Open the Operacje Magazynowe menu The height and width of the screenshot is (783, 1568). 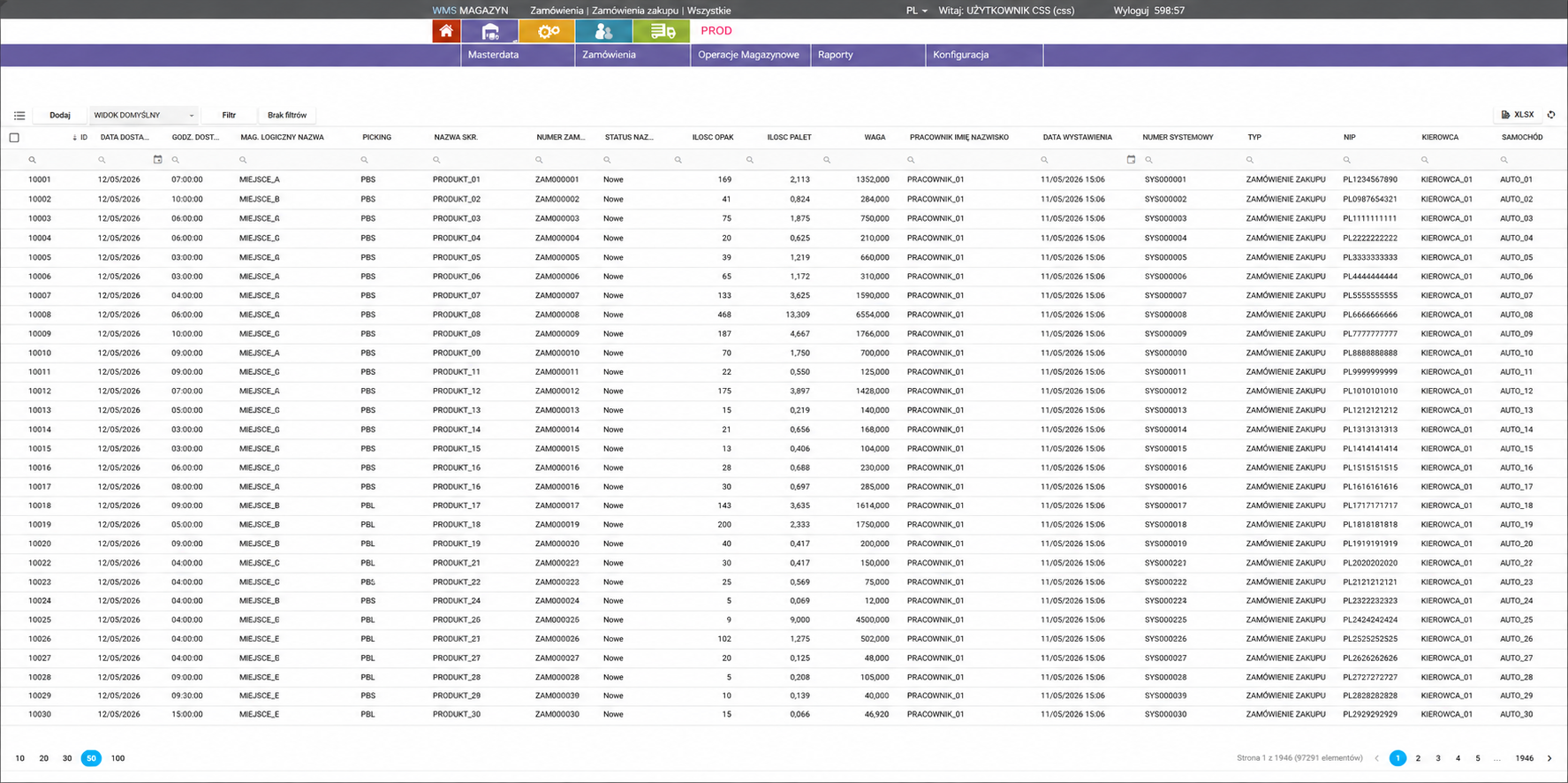click(x=749, y=55)
